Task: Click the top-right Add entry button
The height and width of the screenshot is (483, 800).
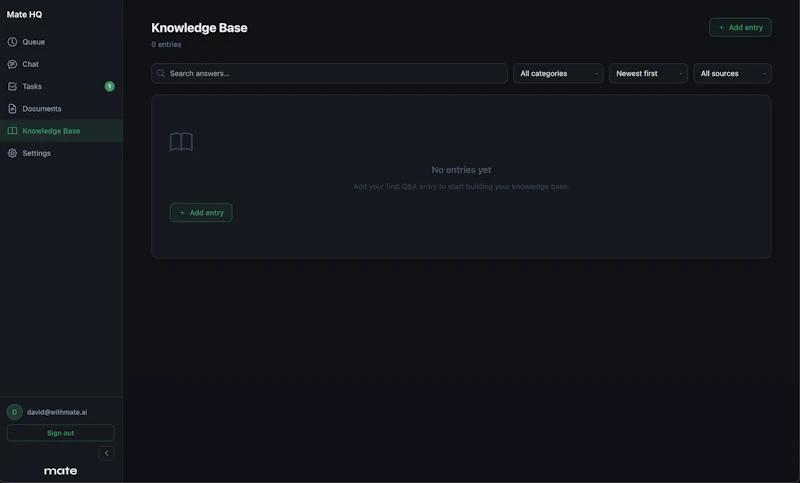Action: point(740,28)
